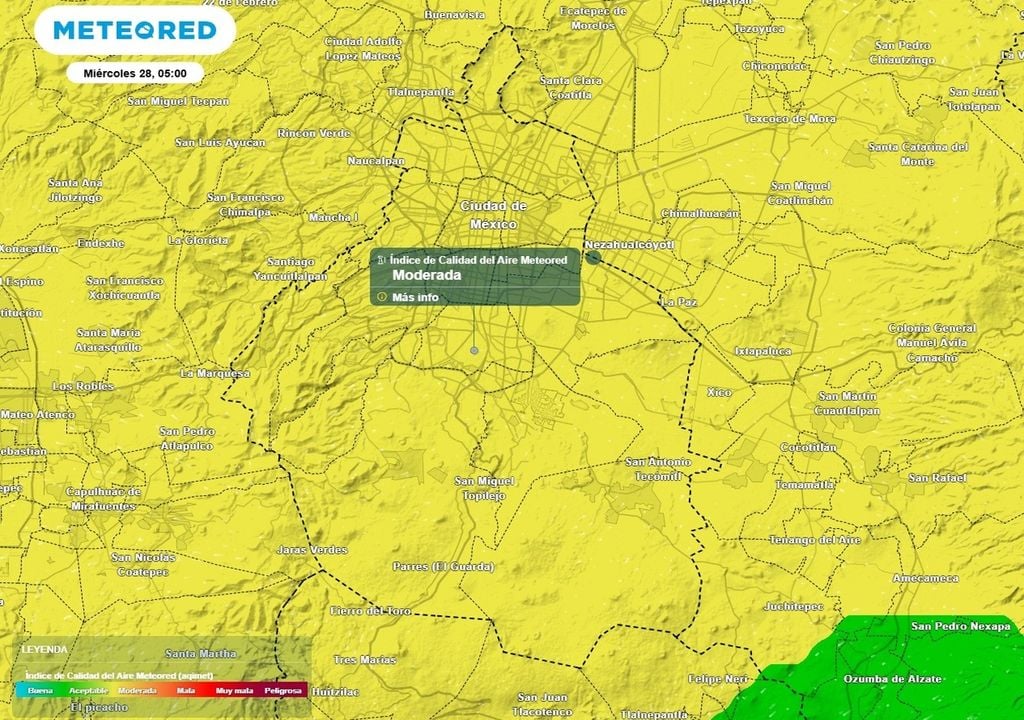Select the Muy mala color in the legend
The image size is (1024, 720).
point(234,691)
